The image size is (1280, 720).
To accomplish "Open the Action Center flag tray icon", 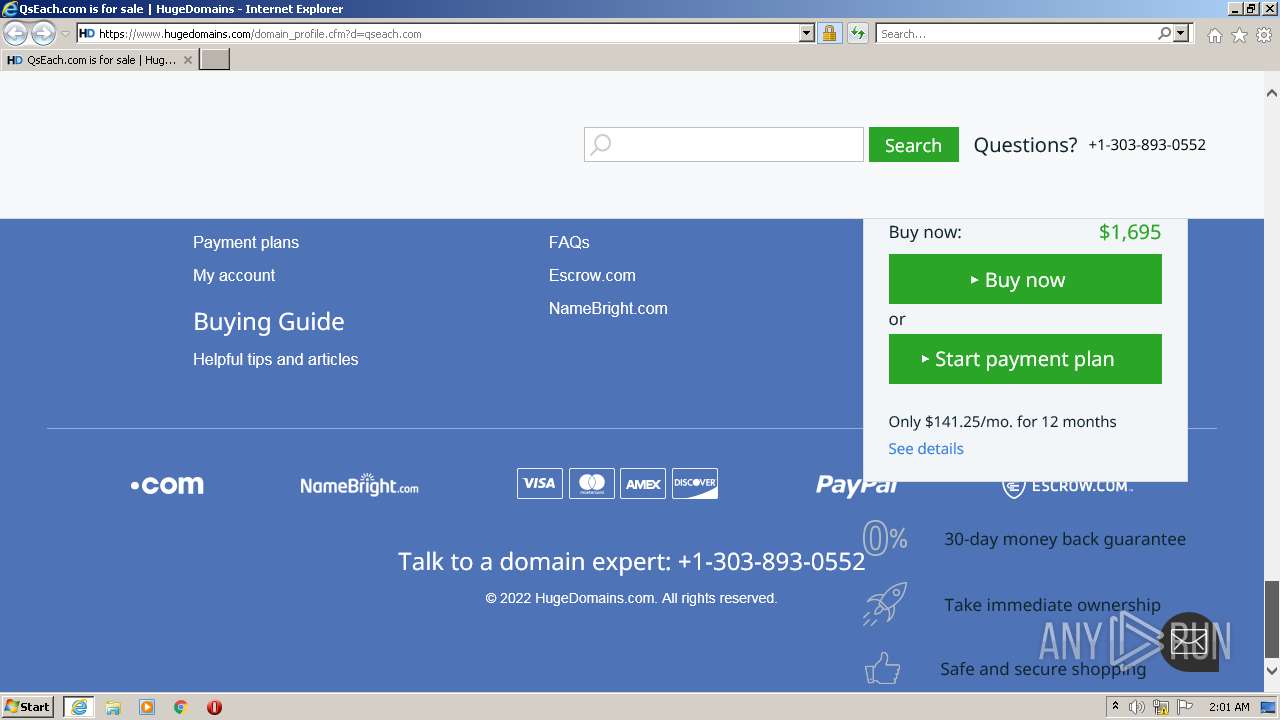I will (x=1185, y=707).
